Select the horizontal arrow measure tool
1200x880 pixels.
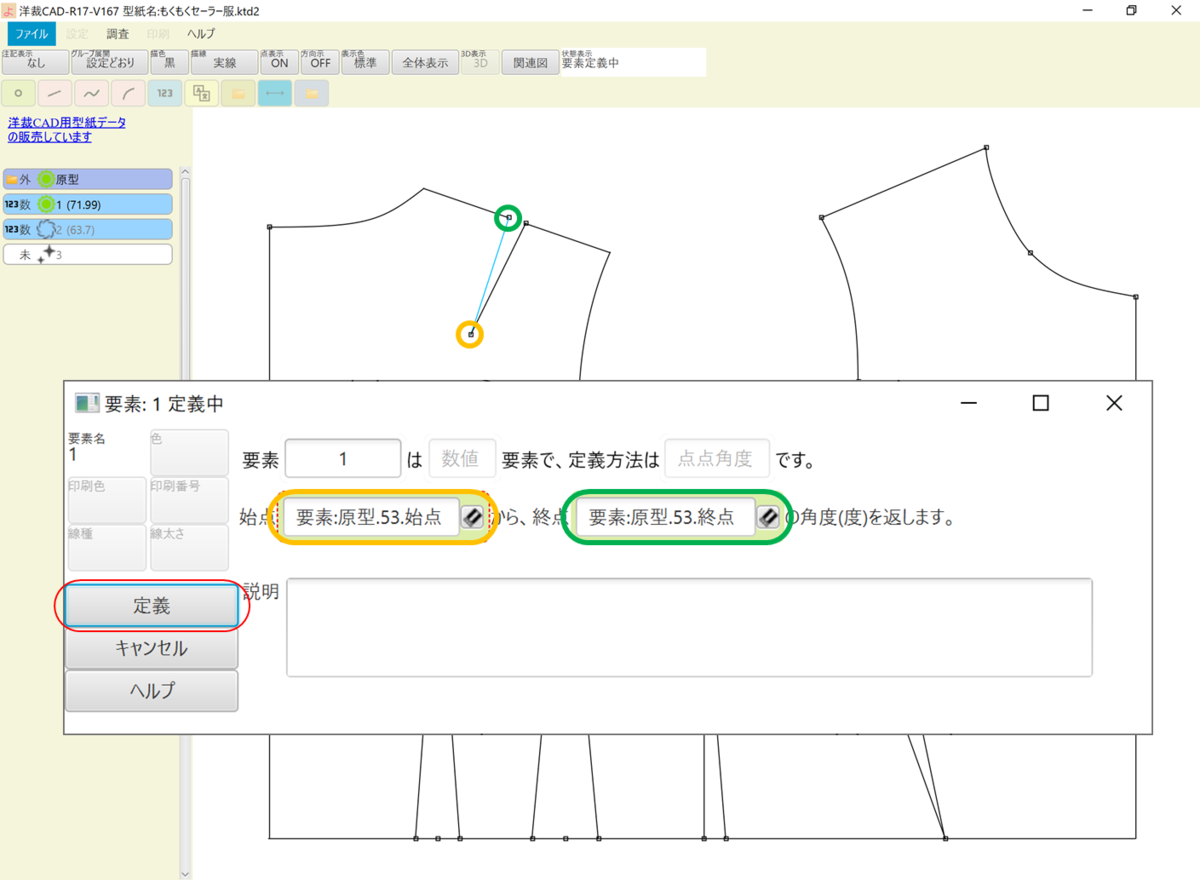(x=274, y=93)
